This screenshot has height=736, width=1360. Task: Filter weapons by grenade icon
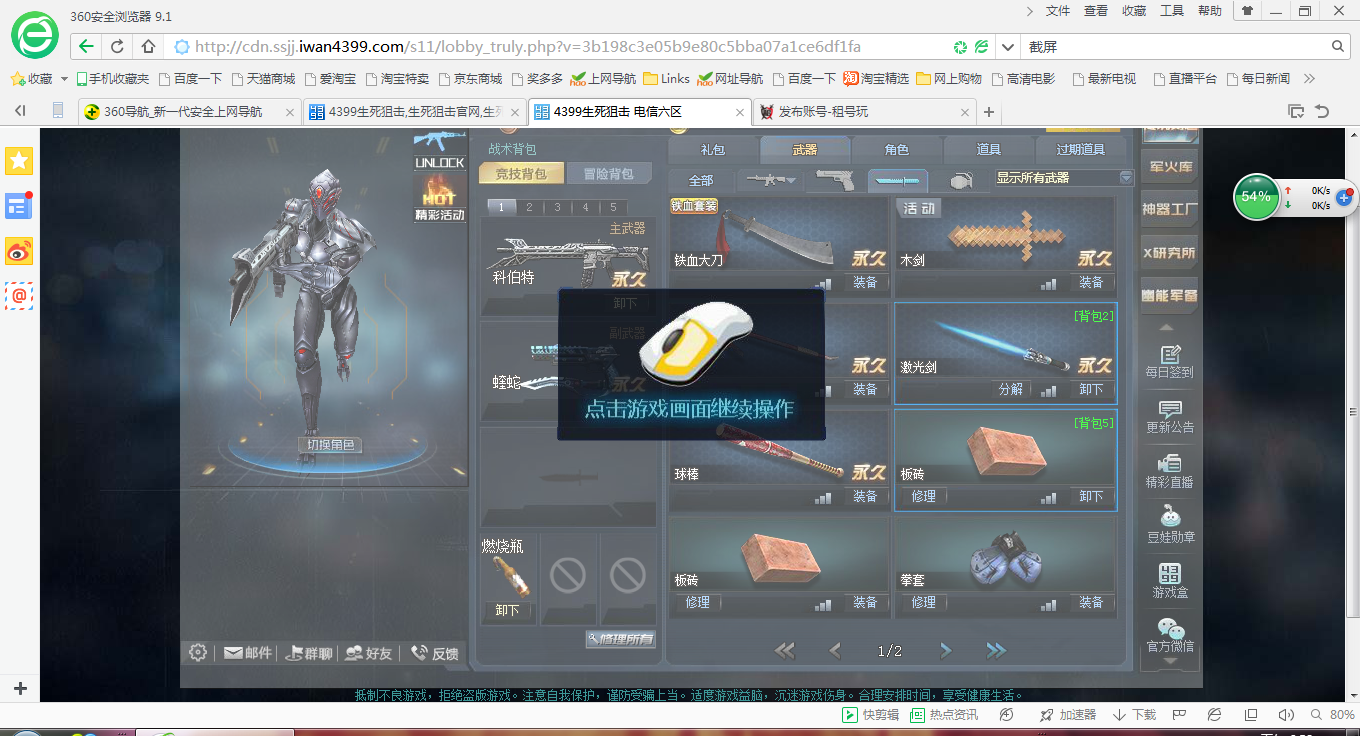click(959, 181)
